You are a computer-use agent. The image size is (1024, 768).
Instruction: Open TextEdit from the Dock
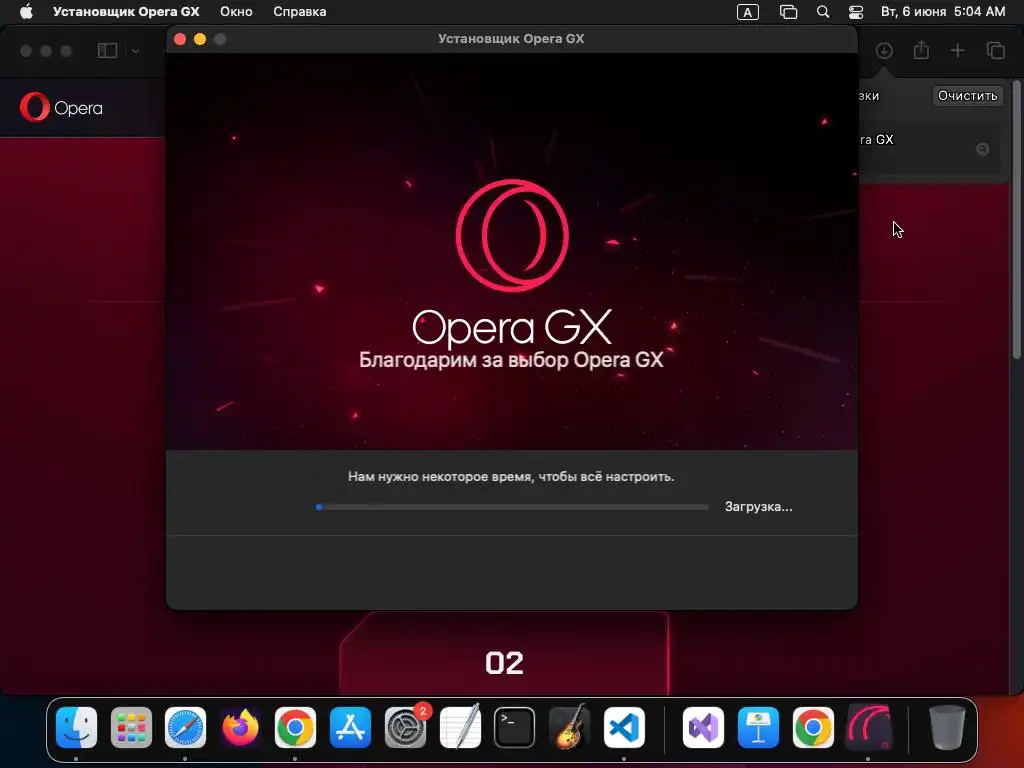(460, 728)
